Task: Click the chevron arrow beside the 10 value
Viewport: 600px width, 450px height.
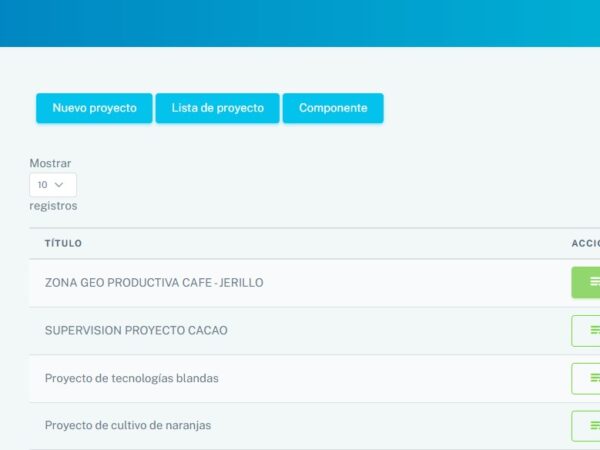Action: [59, 185]
